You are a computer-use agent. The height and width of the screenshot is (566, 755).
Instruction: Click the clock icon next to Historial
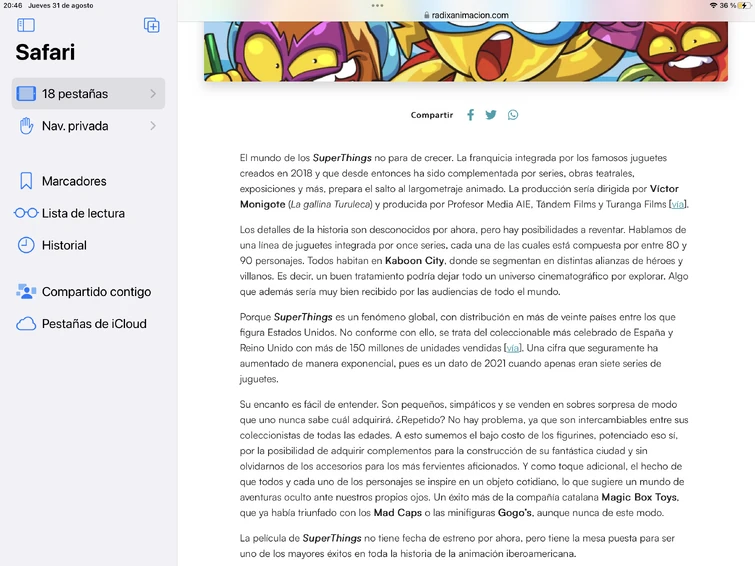click(x=26, y=245)
